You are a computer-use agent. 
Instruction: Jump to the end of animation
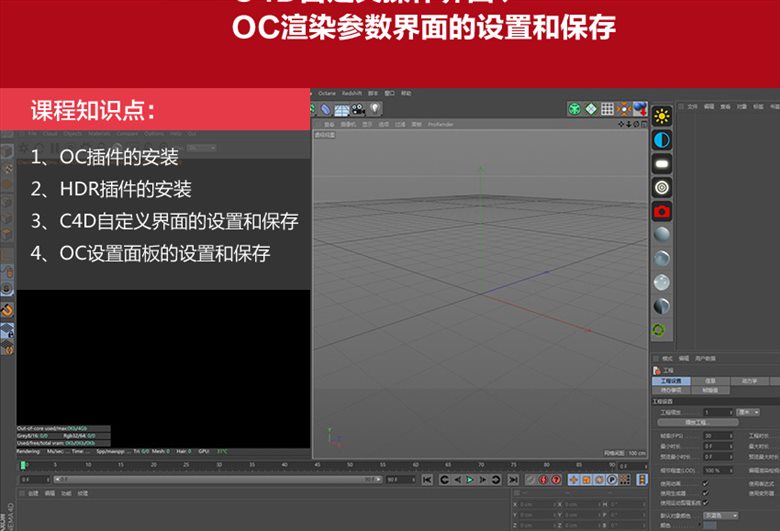pyautogui.click(x=513, y=480)
